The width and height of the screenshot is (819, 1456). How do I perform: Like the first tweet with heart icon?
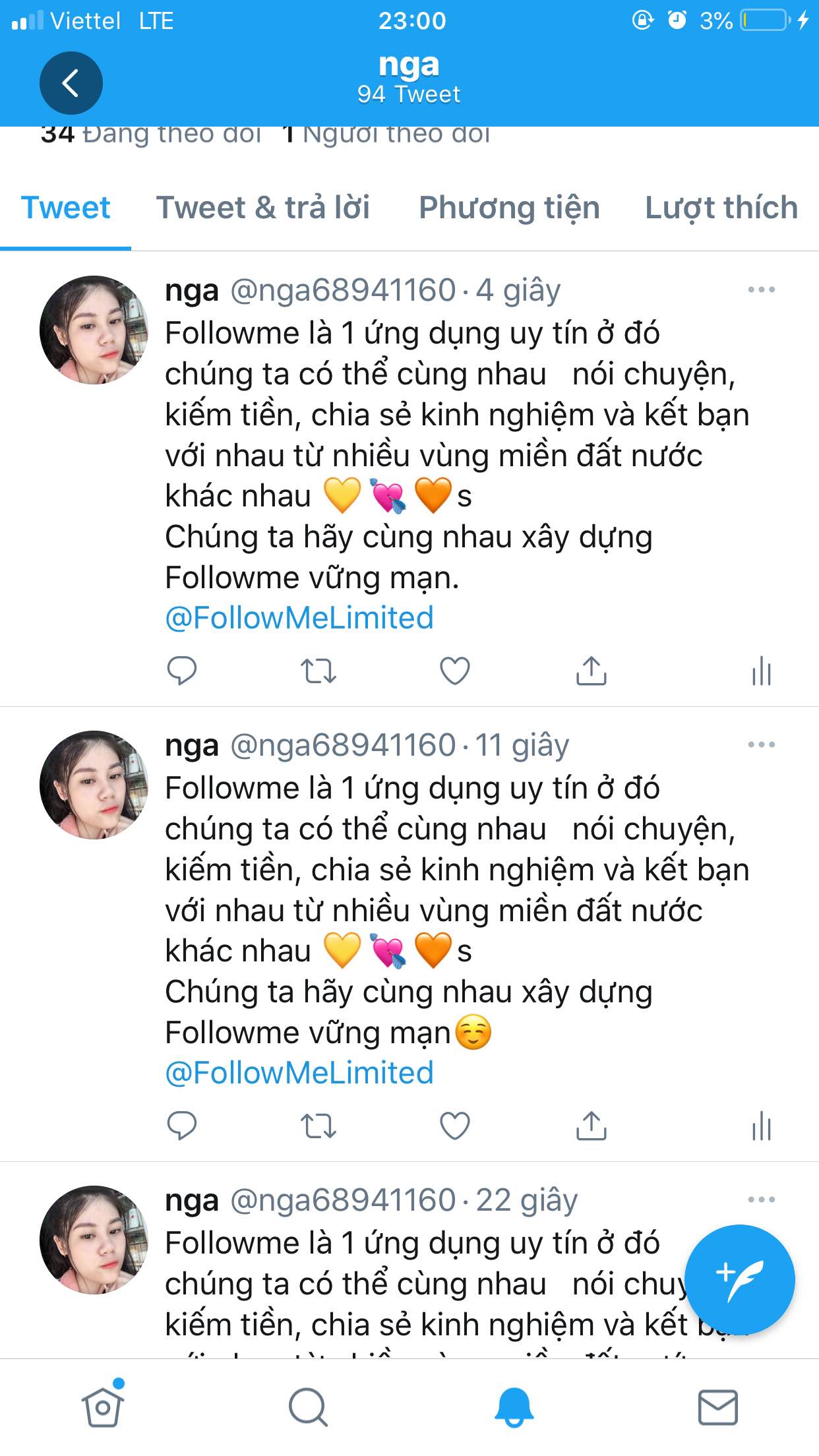point(455,671)
